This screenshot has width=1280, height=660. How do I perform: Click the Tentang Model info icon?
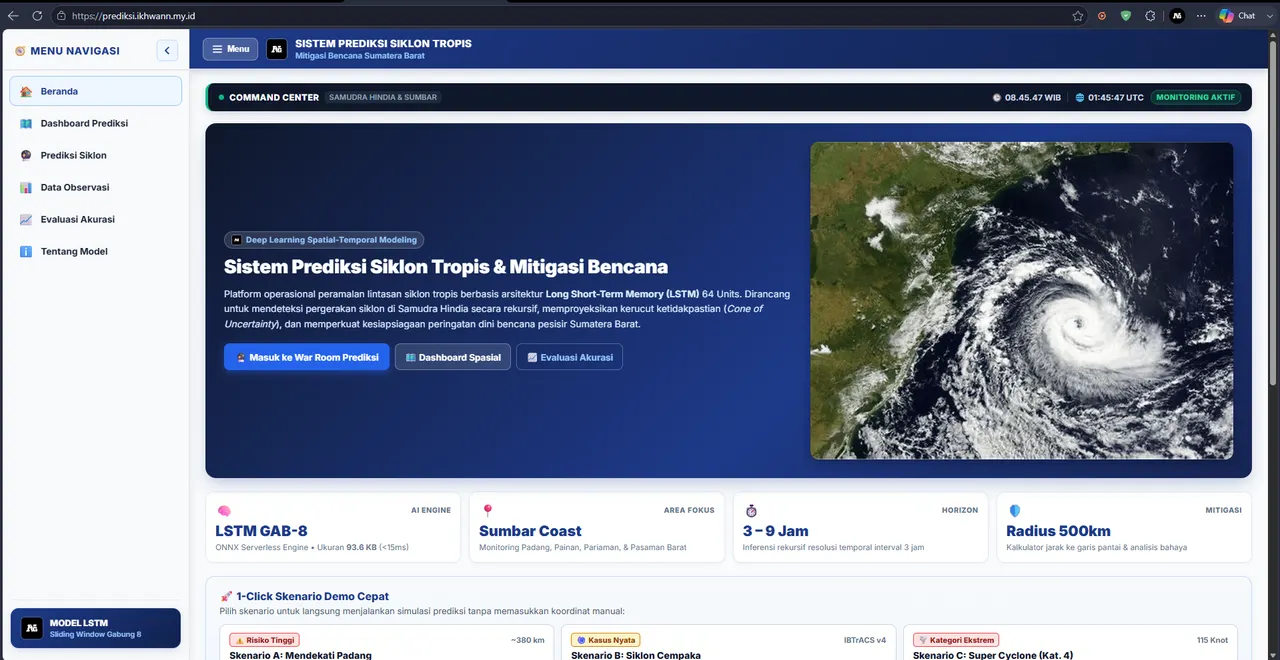[x=26, y=251]
